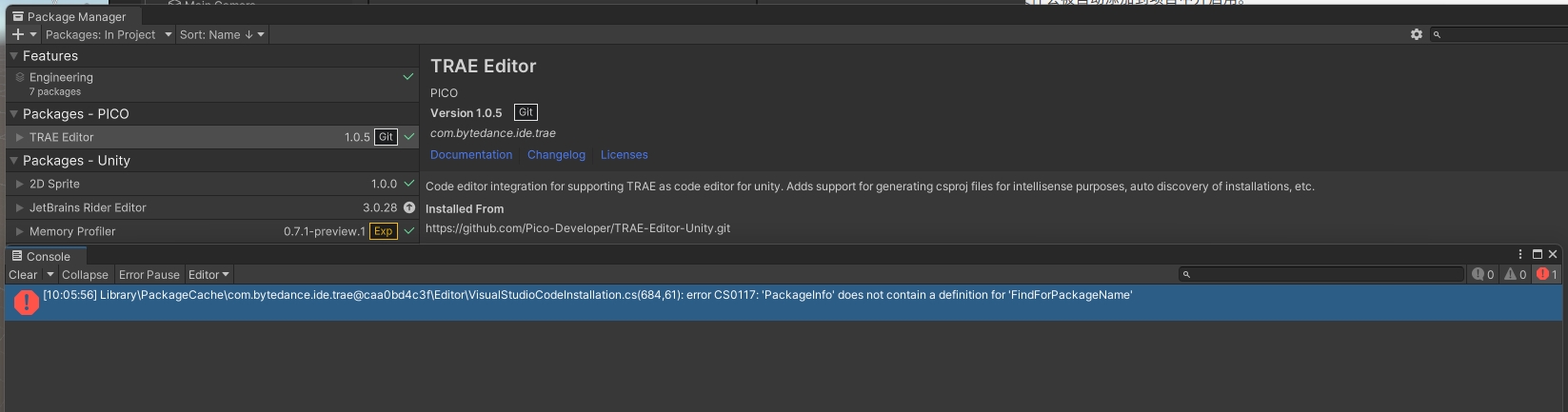Screen dimensions: 1568x412
Task: Close the Console panel
Action: point(1553,254)
